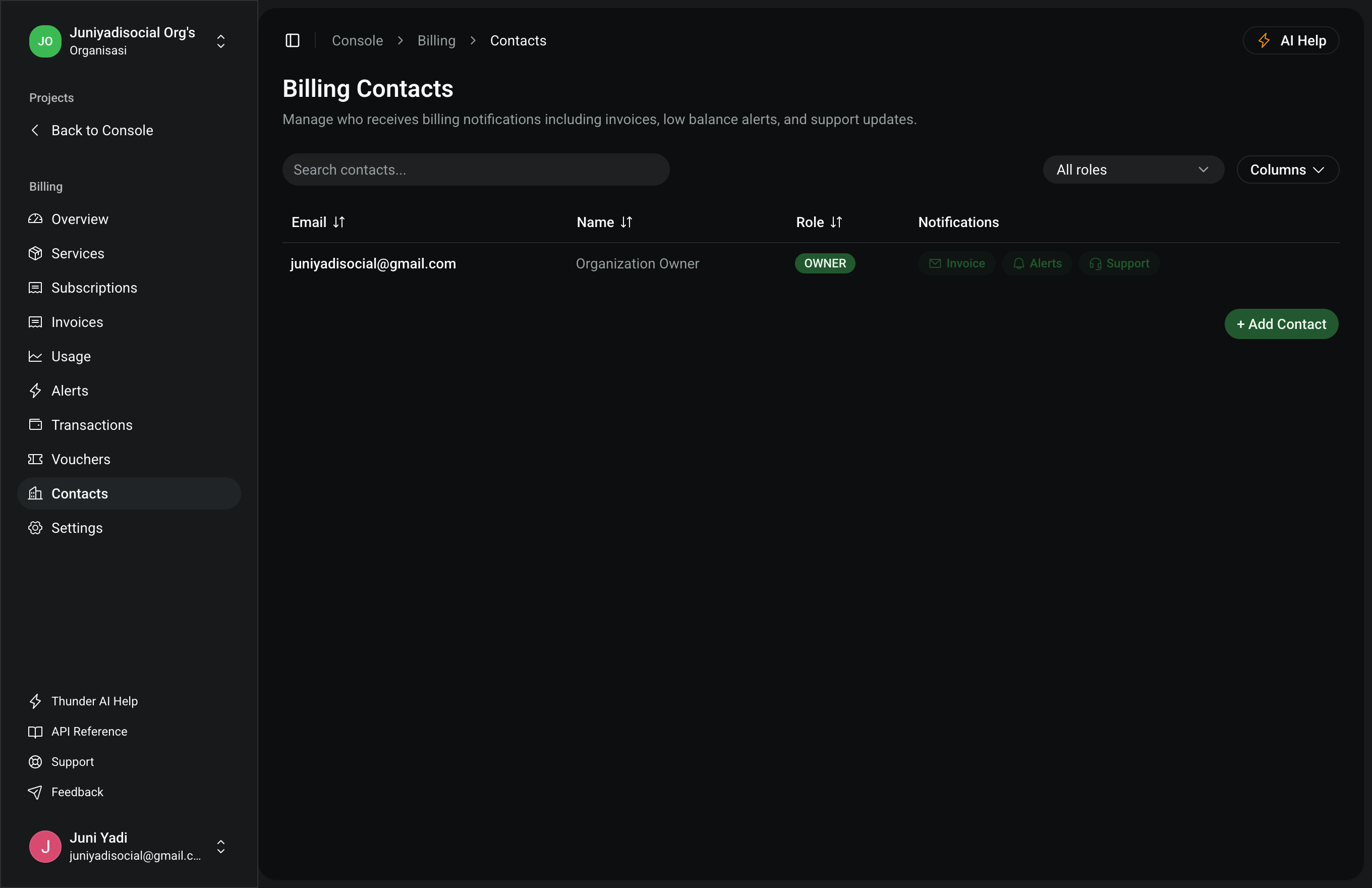The height and width of the screenshot is (888, 1372).
Task: Toggle the sidebar panel icon
Action: [292, 40]
